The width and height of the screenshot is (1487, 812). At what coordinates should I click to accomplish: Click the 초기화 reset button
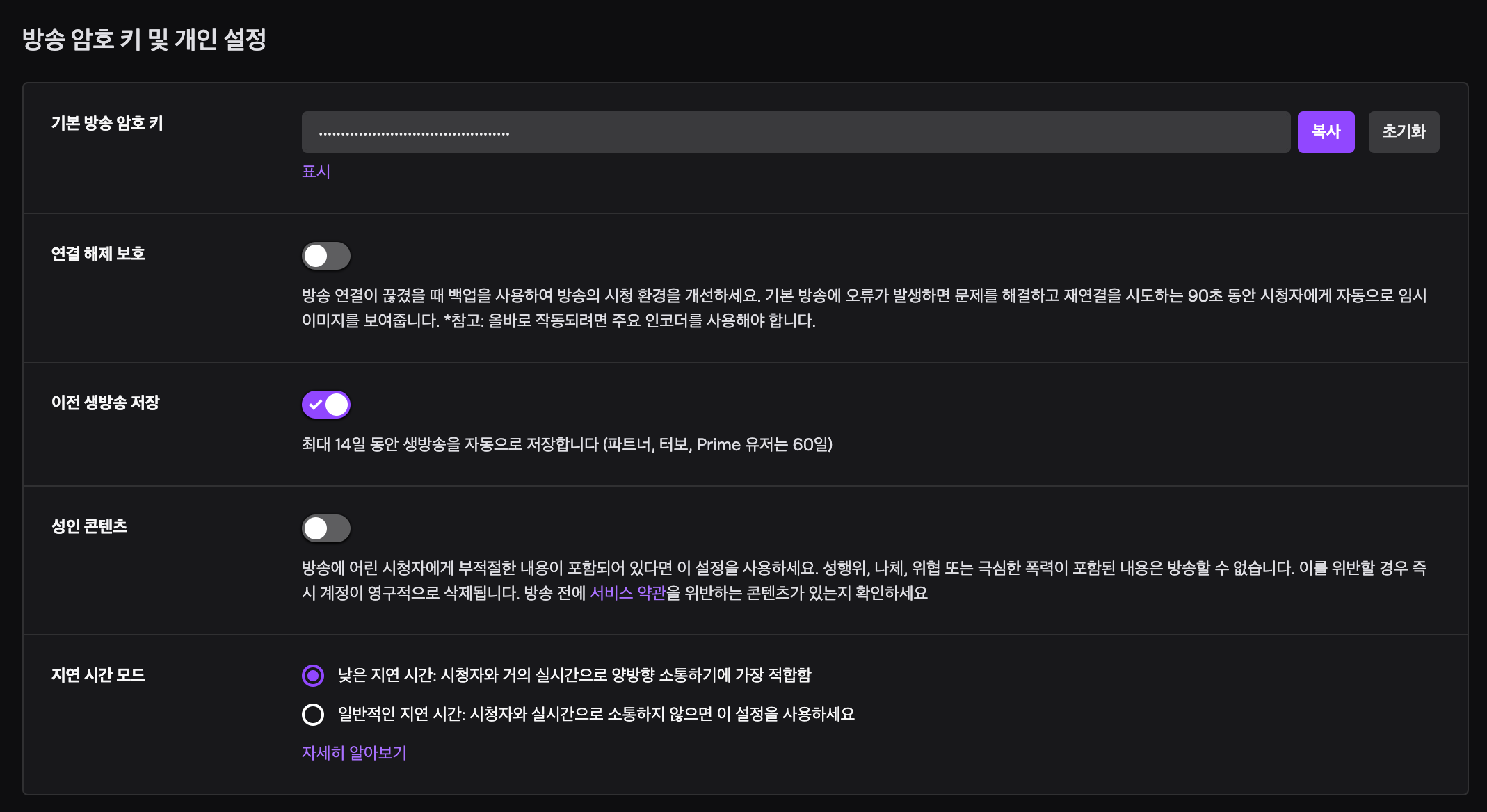1404,132
